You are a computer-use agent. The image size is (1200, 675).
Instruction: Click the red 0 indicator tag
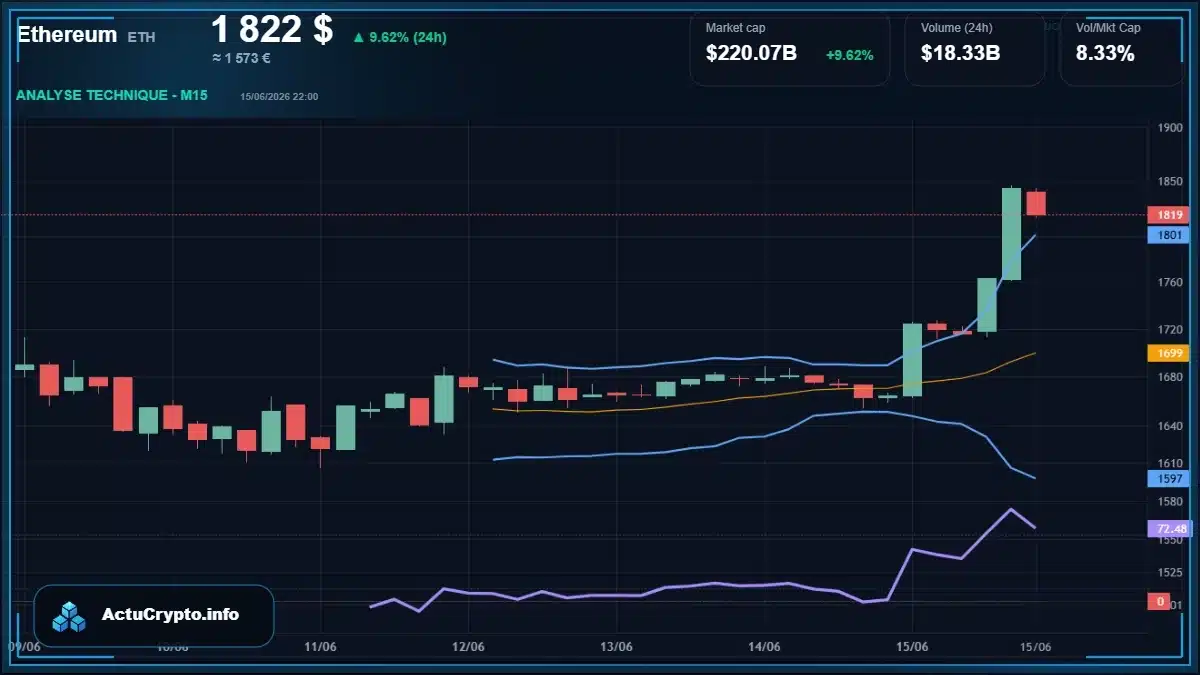click(1160, 601)
